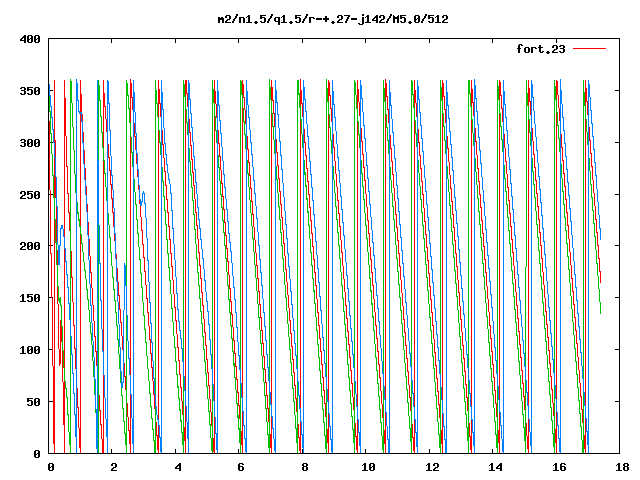
Task: Click the y-axis label 300
Action: pyautogui.click(x=30, y=143)
